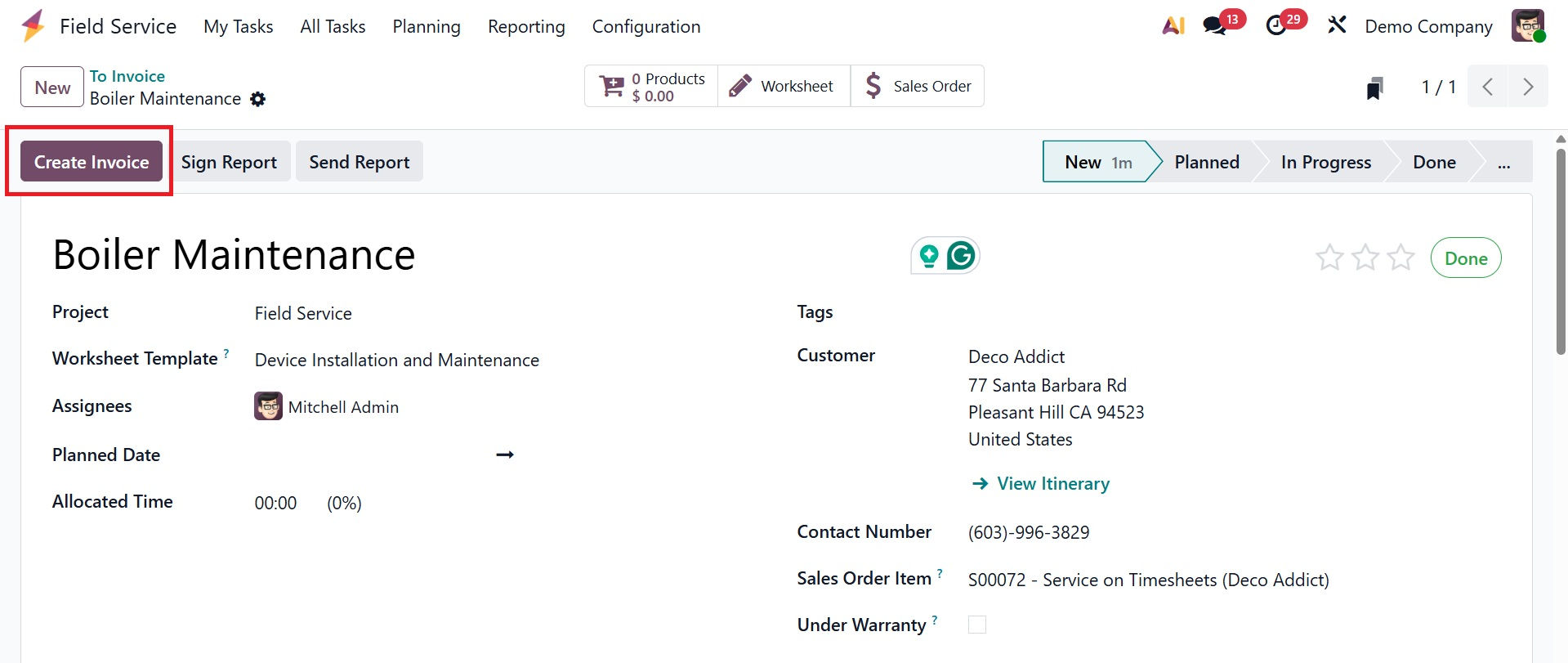Set priority with the third star
The height and width of the screenshot is (663, 1568).
click(1401, 258)
